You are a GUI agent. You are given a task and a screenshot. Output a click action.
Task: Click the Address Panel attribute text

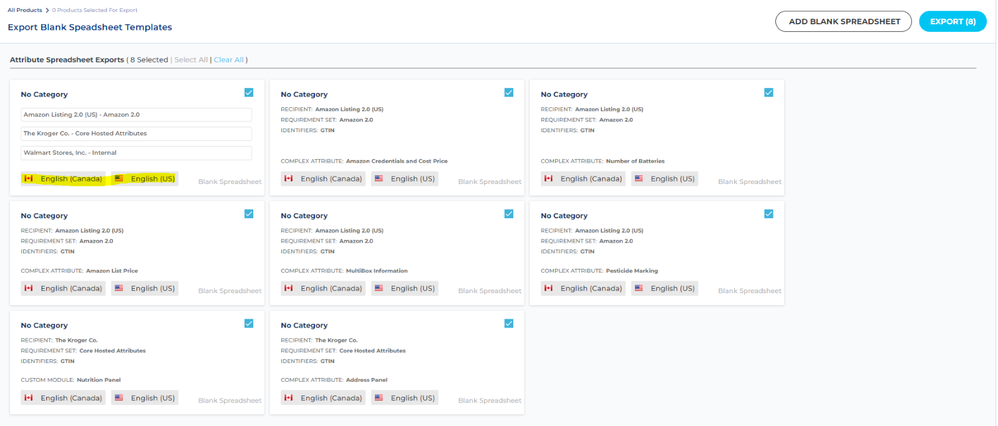tap(367, 380)
